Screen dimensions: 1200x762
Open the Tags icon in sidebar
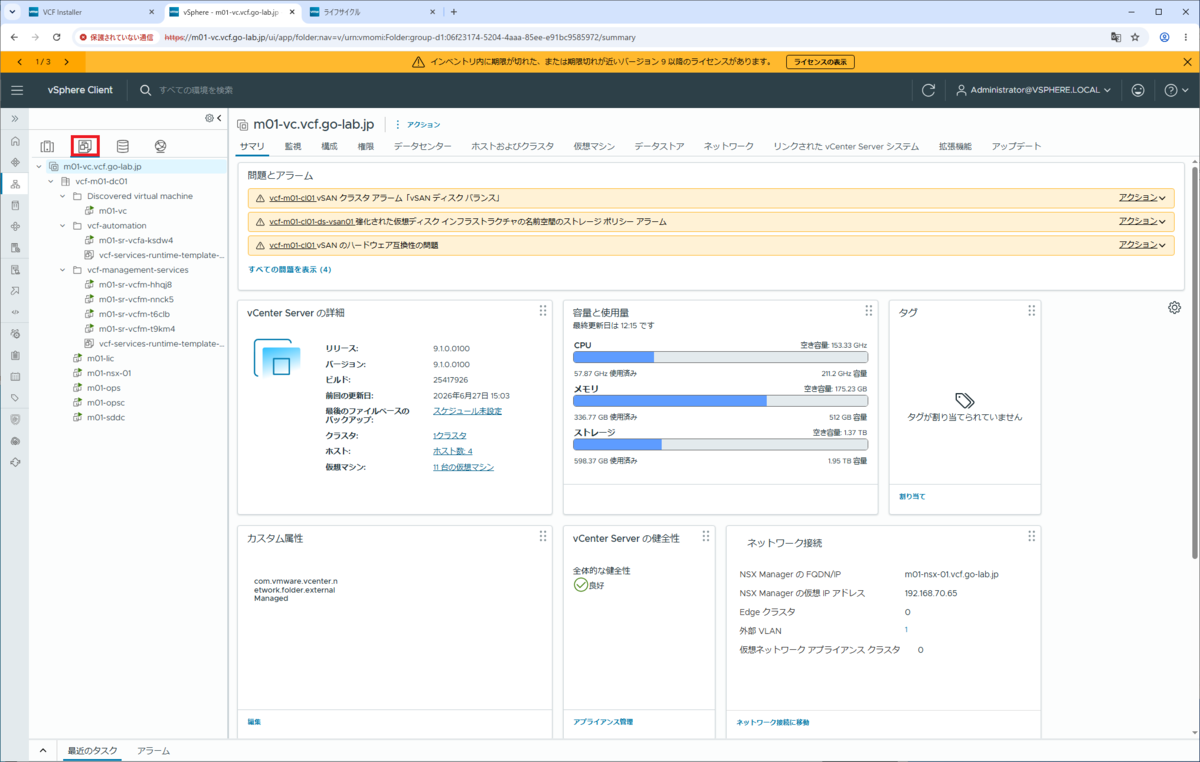(x=15, y=397)
